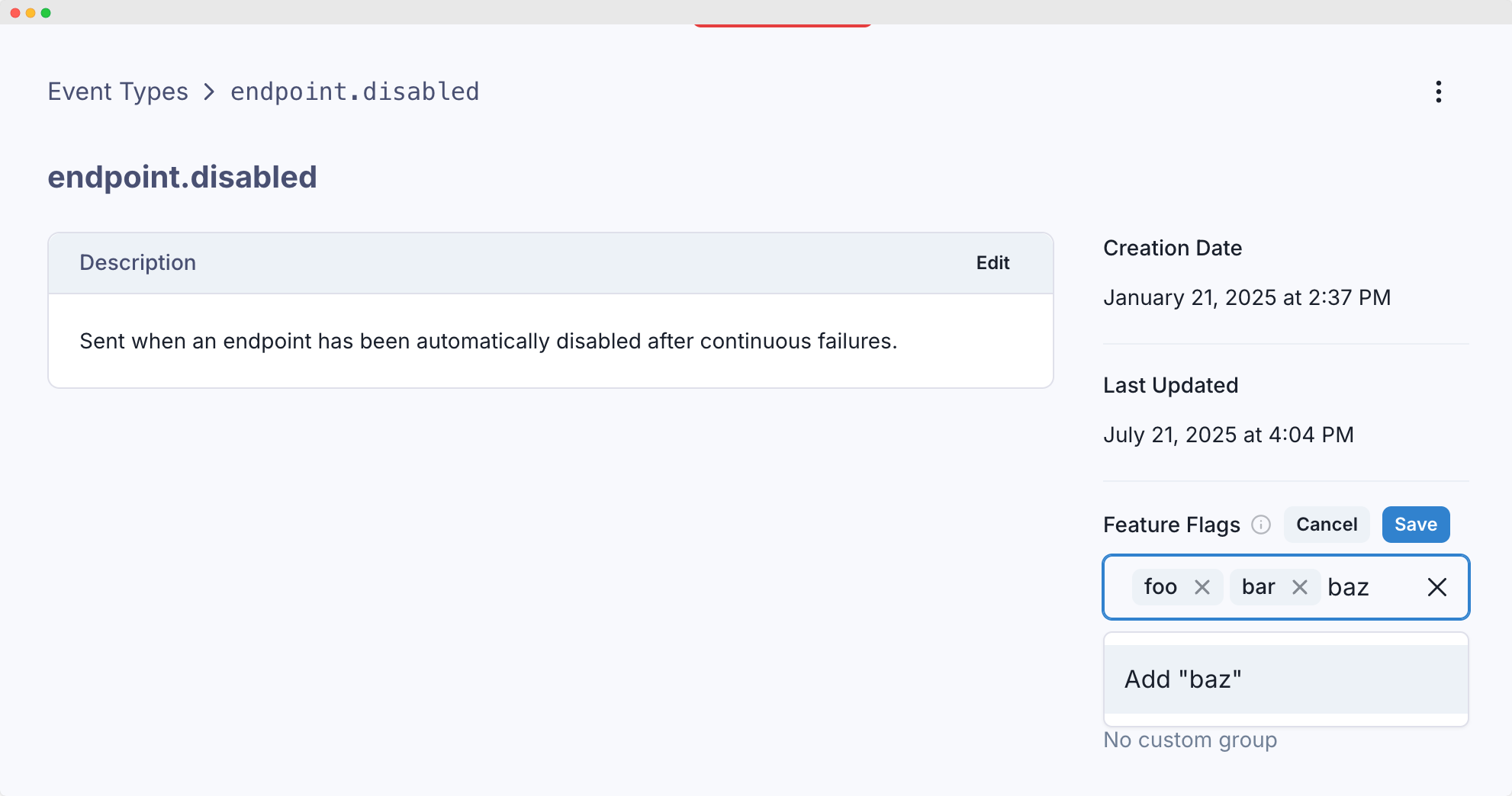Select Add "baz" from the suggestions
The width and height of the screenshot is (1512, 796).
point(1182,679)
